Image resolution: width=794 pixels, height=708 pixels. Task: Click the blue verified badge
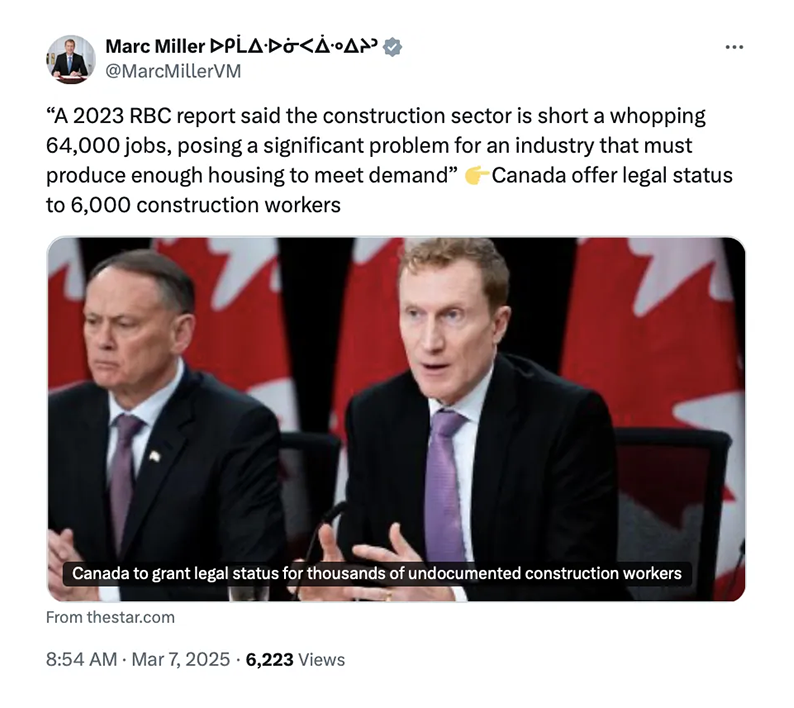[x=393, y=47]
